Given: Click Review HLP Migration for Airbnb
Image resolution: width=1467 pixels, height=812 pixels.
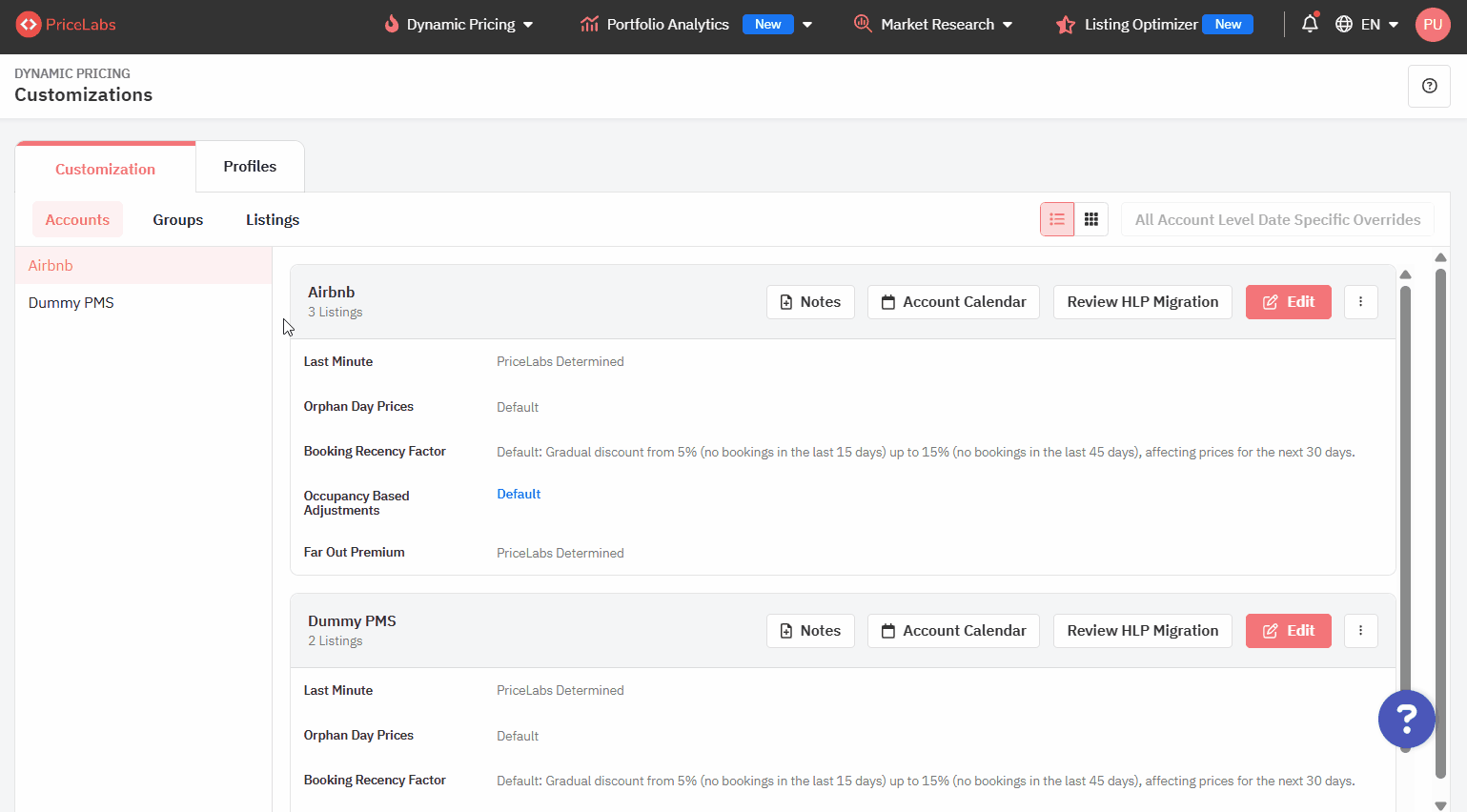Looking at the screenshot, I should (x=1143, y=302).
